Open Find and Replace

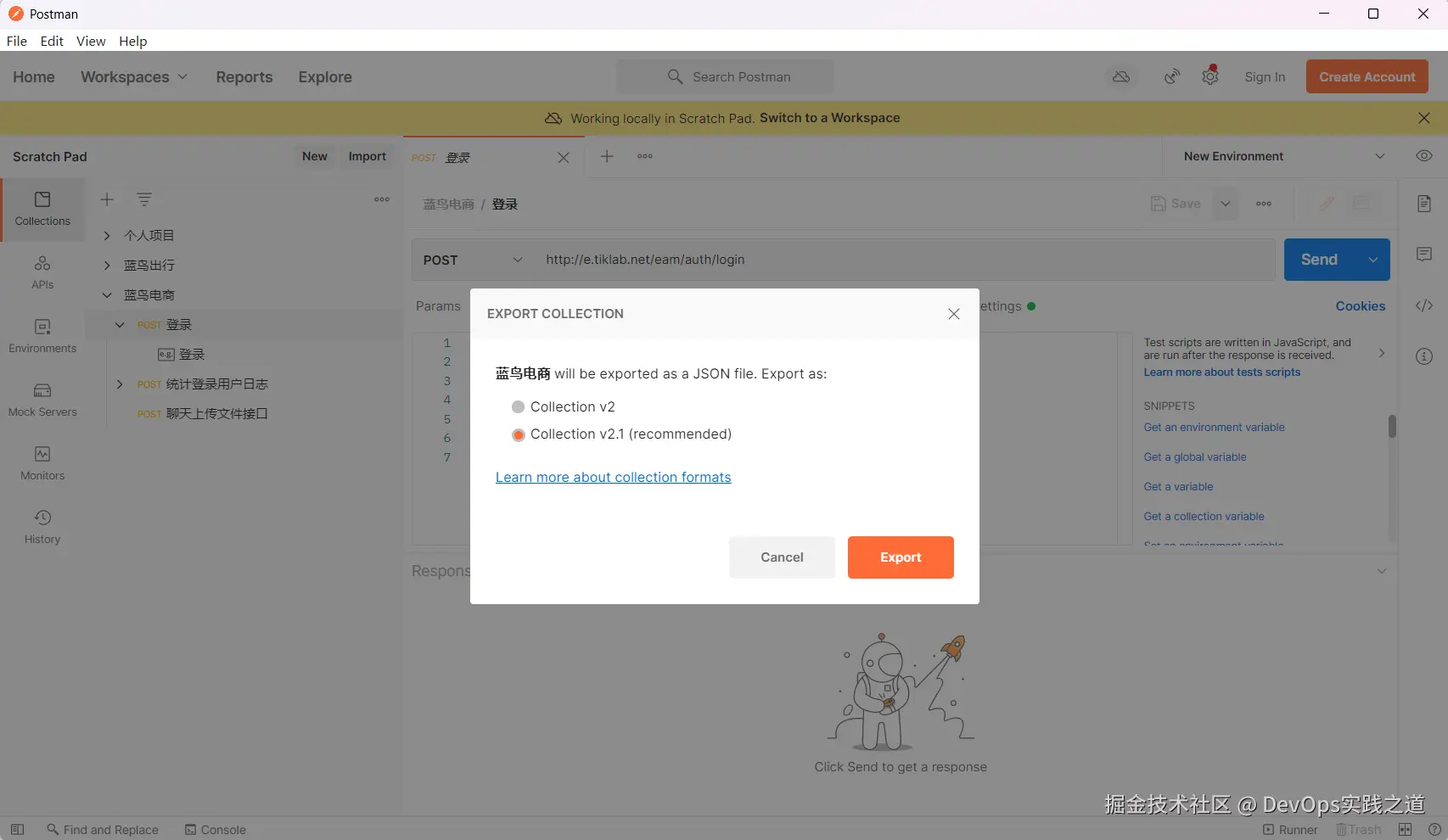click(103, 830)
